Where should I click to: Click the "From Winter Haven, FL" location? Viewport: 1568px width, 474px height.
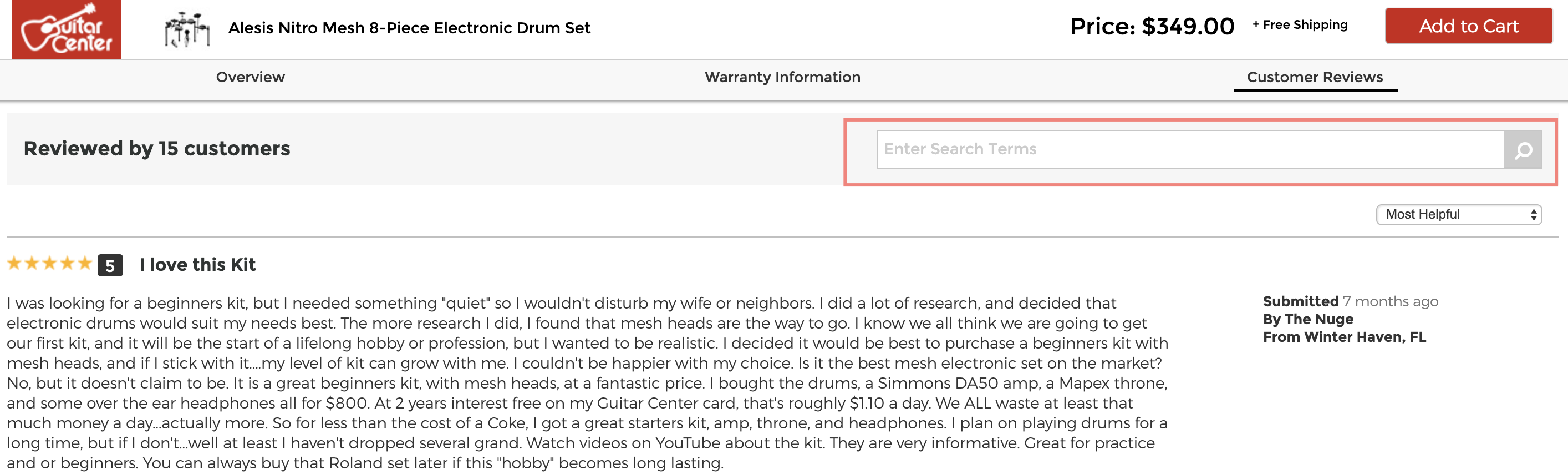click(1344, 337)
